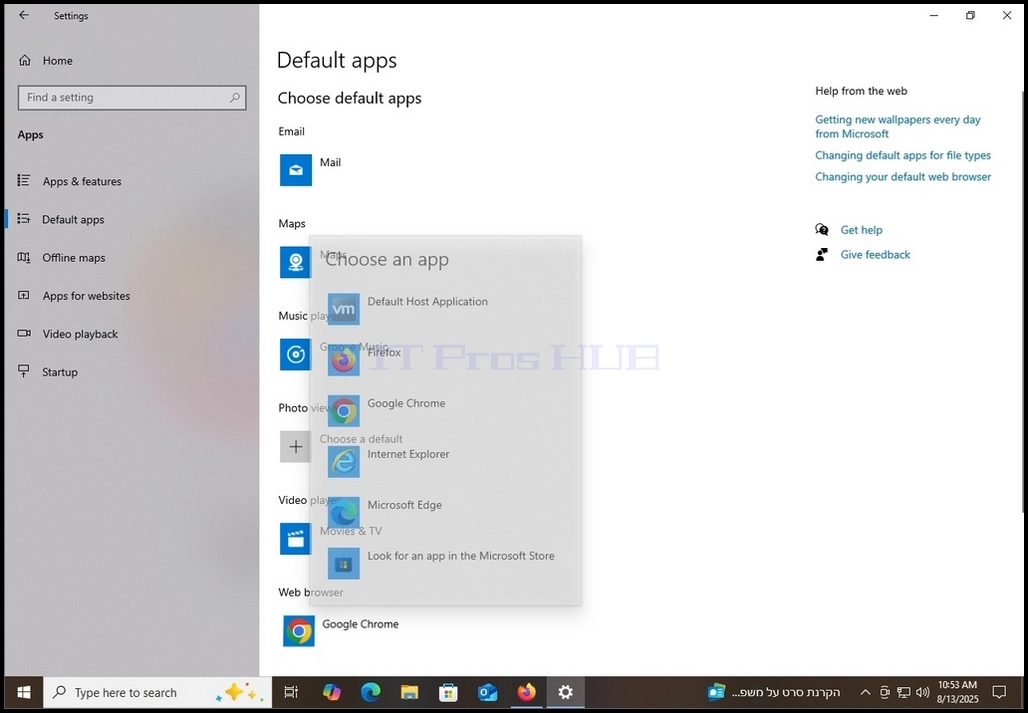Select Firefox in the Choose an app popup
The height and width of the screenshot is (713, 1028).
(x=445, y=360)
